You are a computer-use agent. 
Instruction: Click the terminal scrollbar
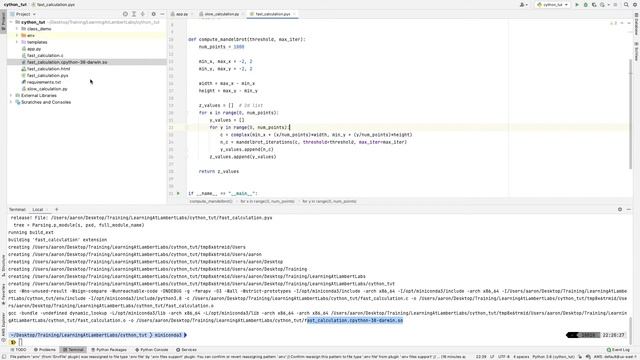[631, 331]
